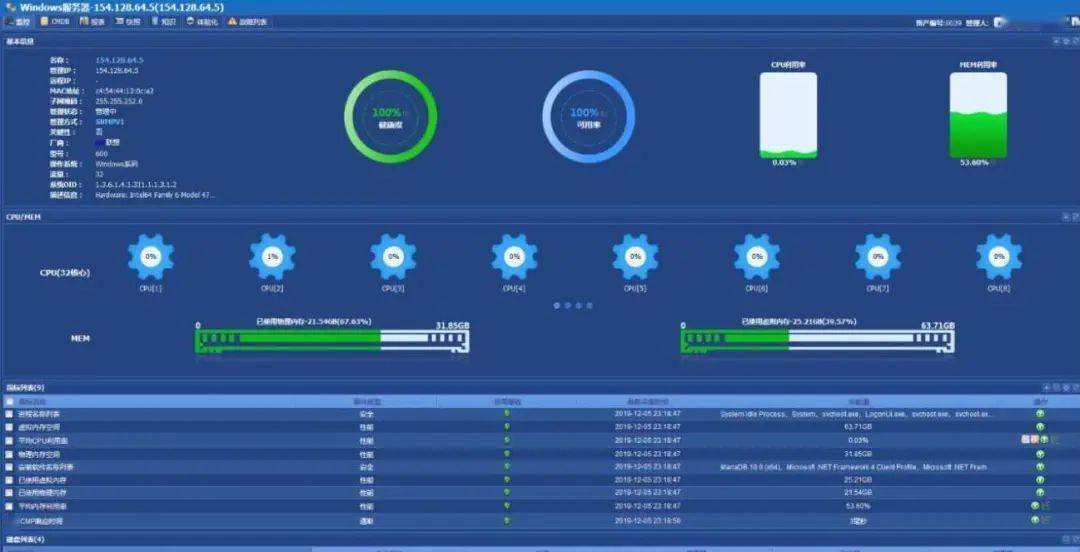Click the green 100% health ring
This screenshot has width=1080, height=552.
click(390, 117)
